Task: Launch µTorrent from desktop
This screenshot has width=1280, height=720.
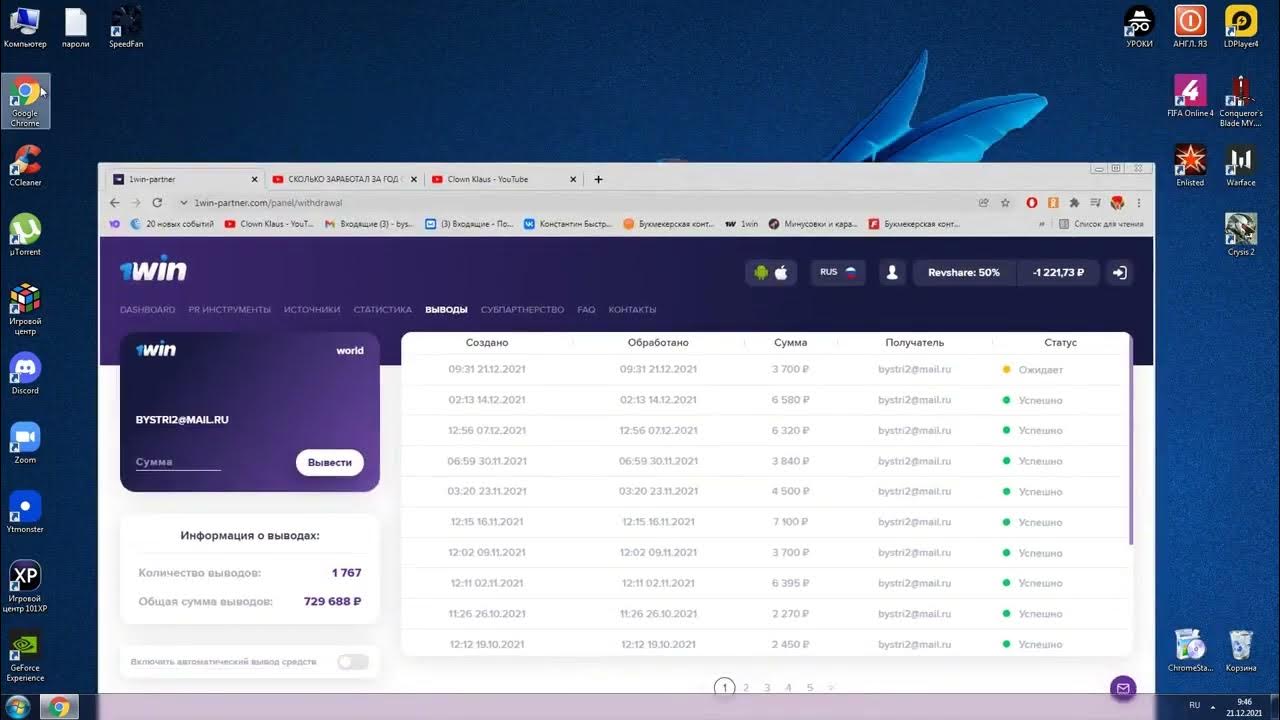Action: tap(25, 235)
